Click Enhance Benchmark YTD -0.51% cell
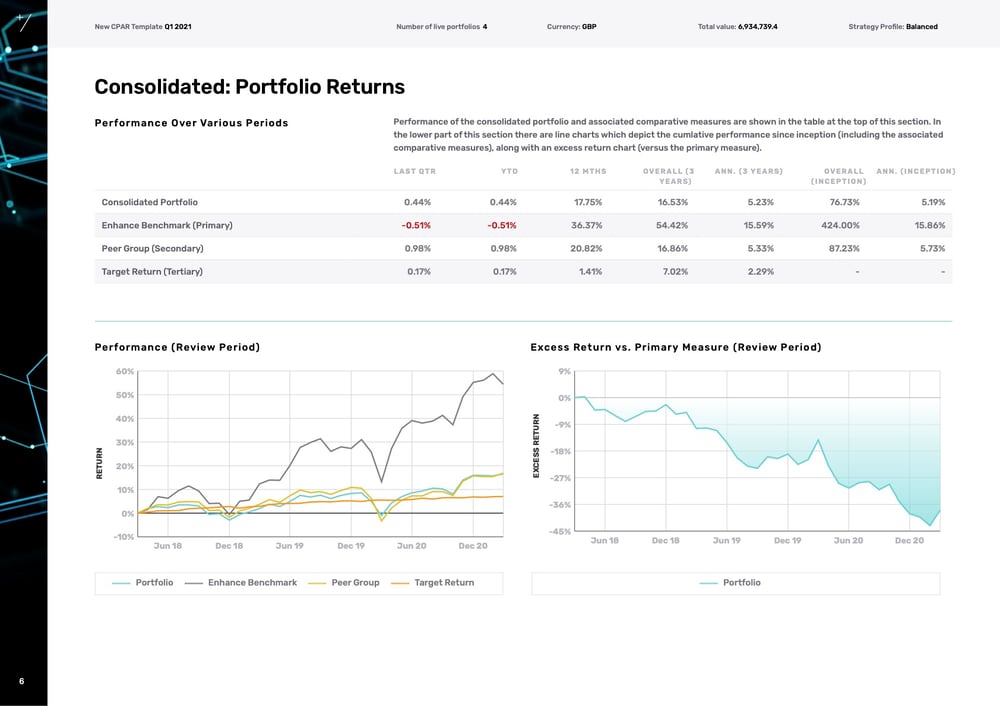The width and height of the screenshot is (1000, 706). click(x=502, y=225)
